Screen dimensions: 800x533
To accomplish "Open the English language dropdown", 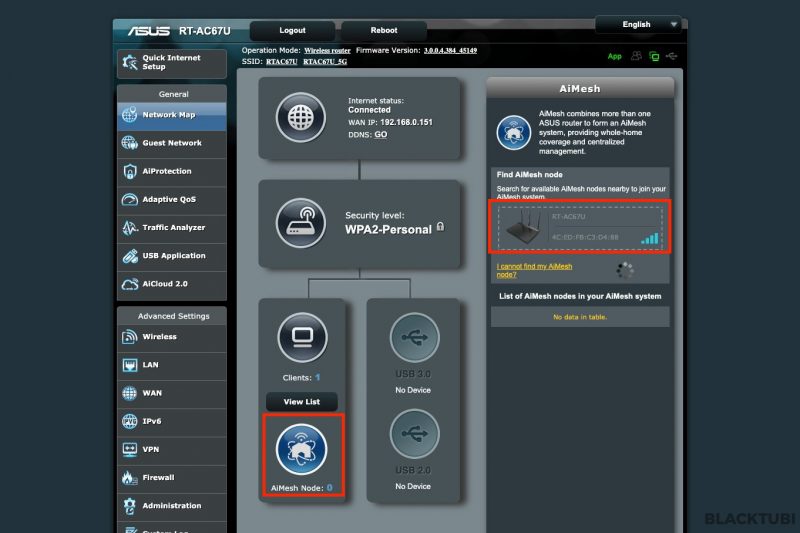I will [638, 24].
